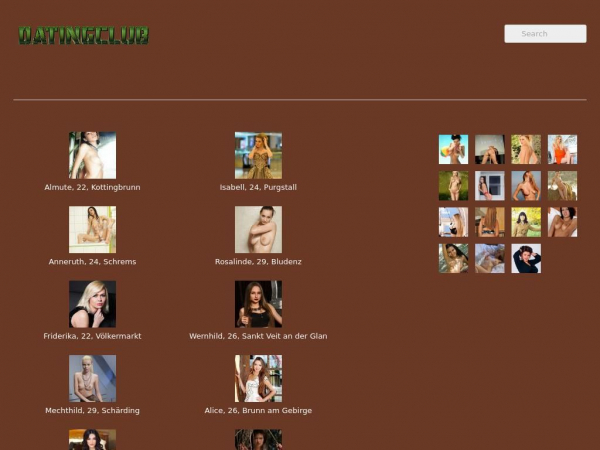Open sidebar thumbnail with yellow flowers background
600x450 pixels.
526,222
